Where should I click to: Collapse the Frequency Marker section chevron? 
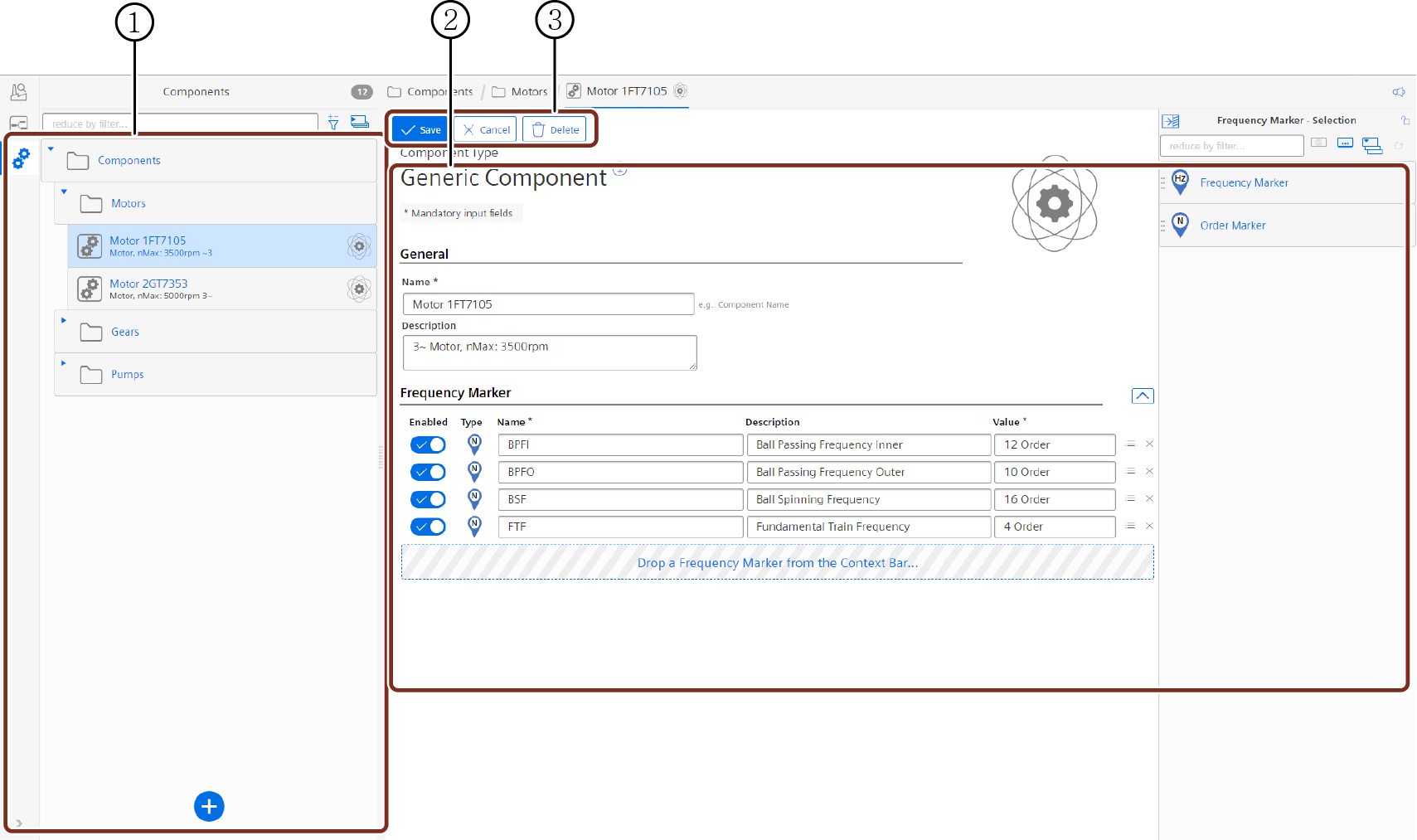(x=1143, y=396)
